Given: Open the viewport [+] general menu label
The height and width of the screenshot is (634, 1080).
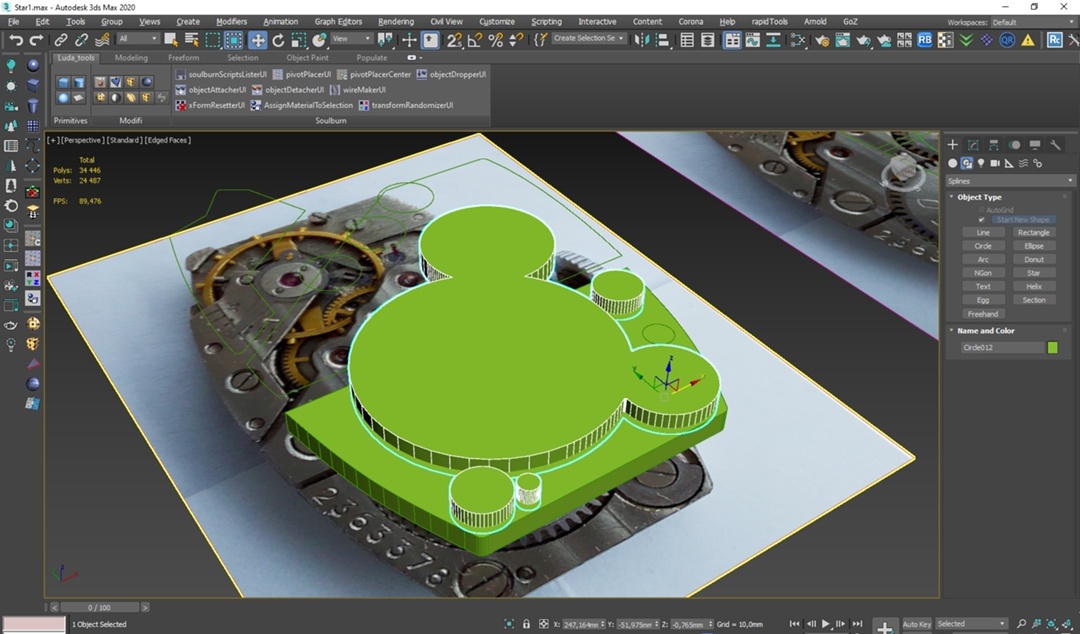Looking at the screenshot, I should (52, 140).
